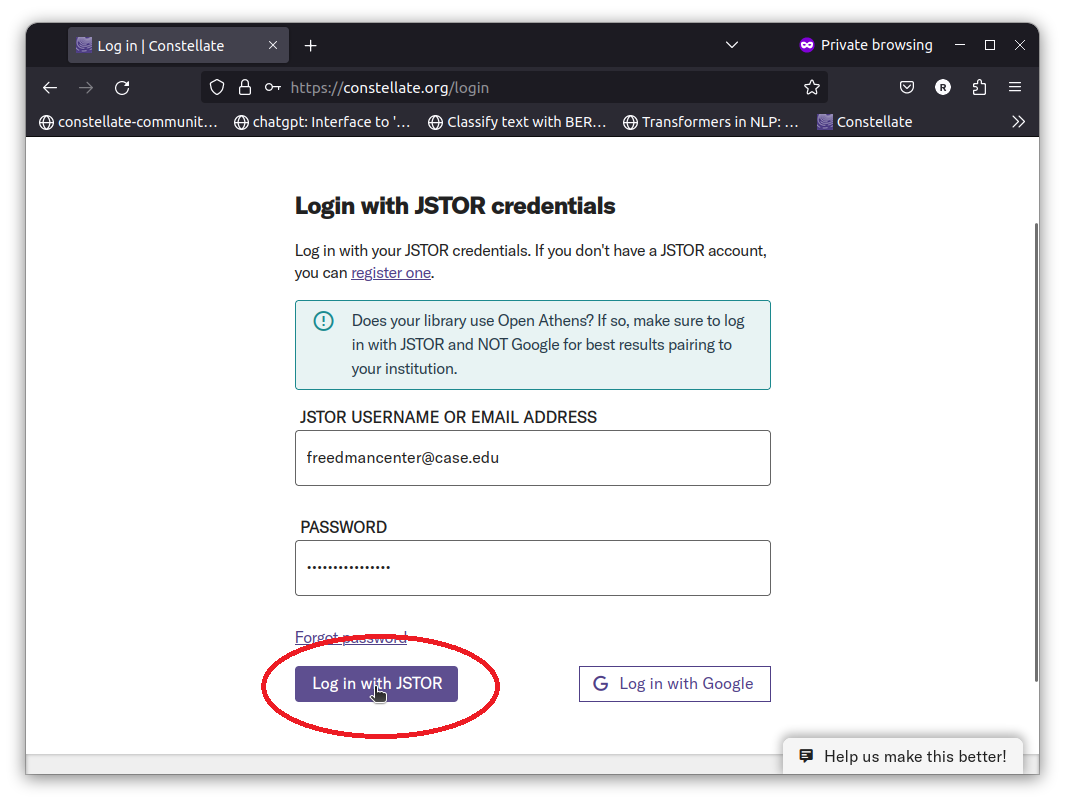Bookmark this page with the star
The height and width of the screenshot is (803, 1065).
[812, 88]
